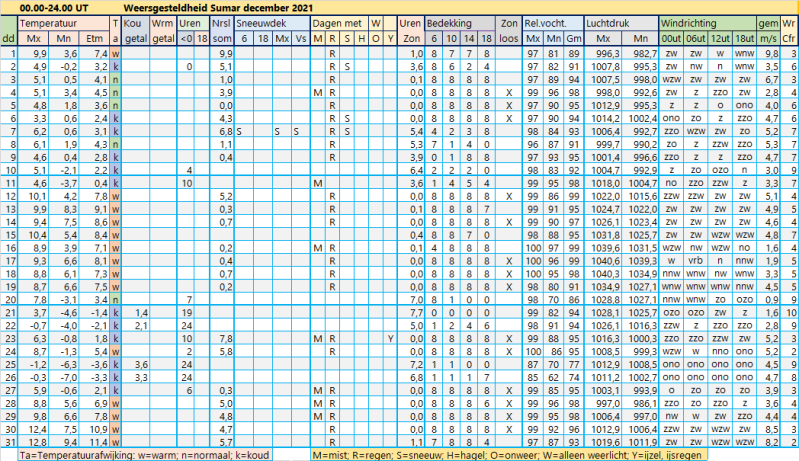Select the 'gem m/s' wind speed header

(768, 29)
